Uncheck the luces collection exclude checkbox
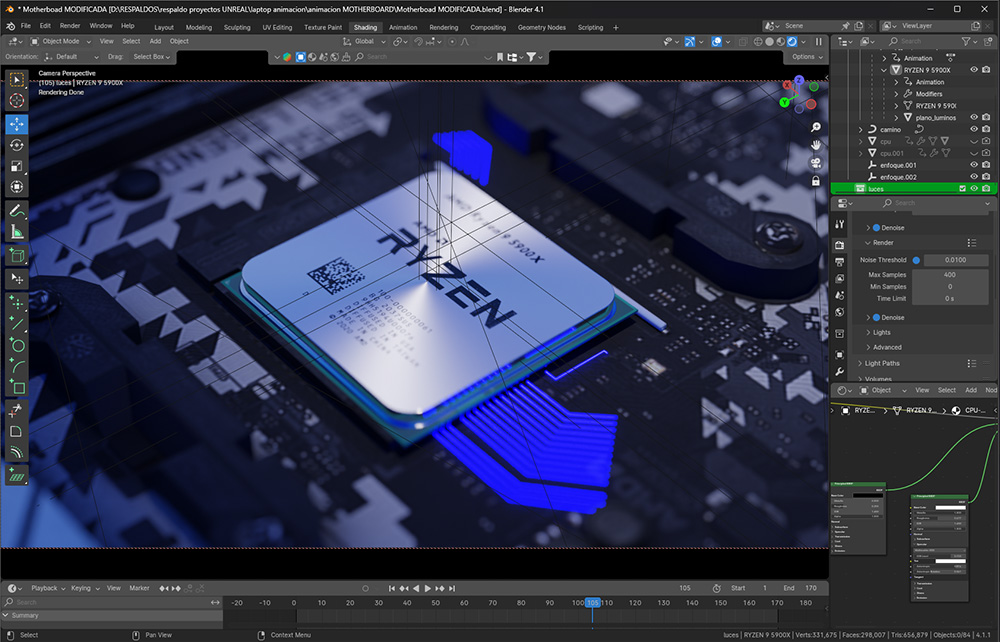Viewport: 1000px width, 642px height. pos(962,188)
